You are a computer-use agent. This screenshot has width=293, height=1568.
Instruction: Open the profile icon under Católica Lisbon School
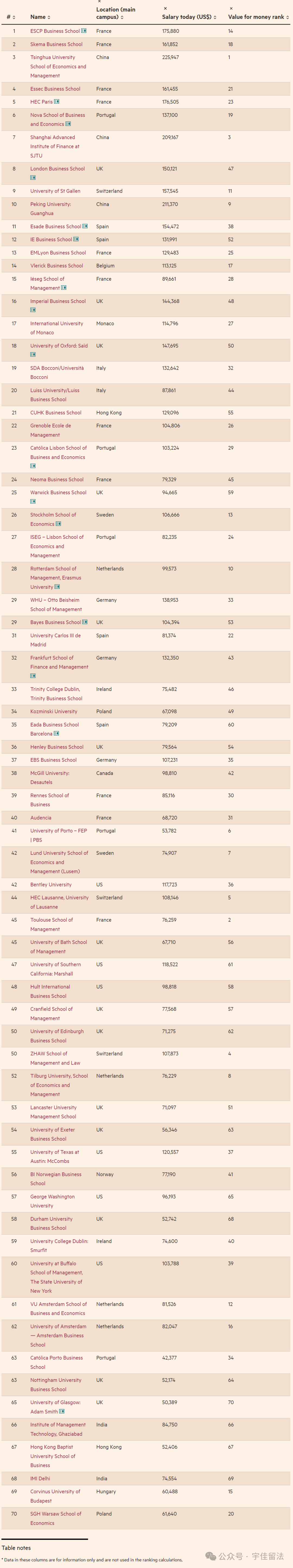tap(33, 466)
